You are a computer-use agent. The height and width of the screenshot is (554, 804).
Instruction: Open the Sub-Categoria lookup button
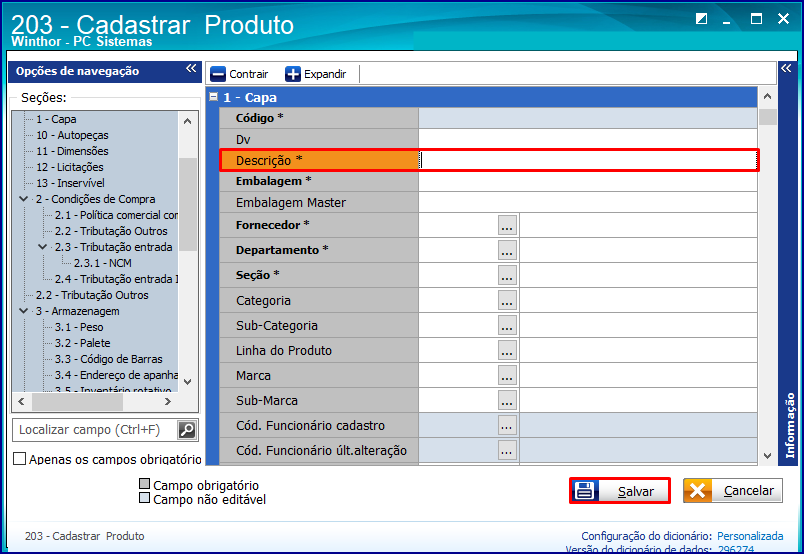(507, 325)
